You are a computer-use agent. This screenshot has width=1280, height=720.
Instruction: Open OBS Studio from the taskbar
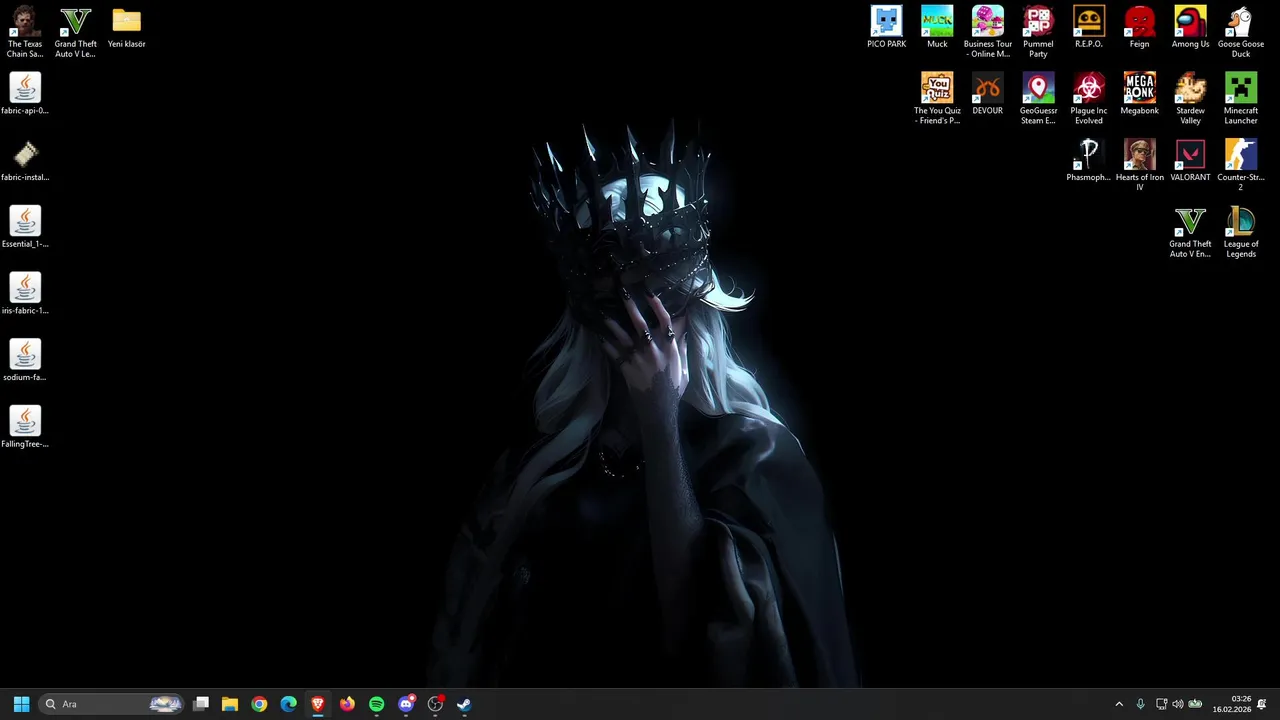[435, 704]
